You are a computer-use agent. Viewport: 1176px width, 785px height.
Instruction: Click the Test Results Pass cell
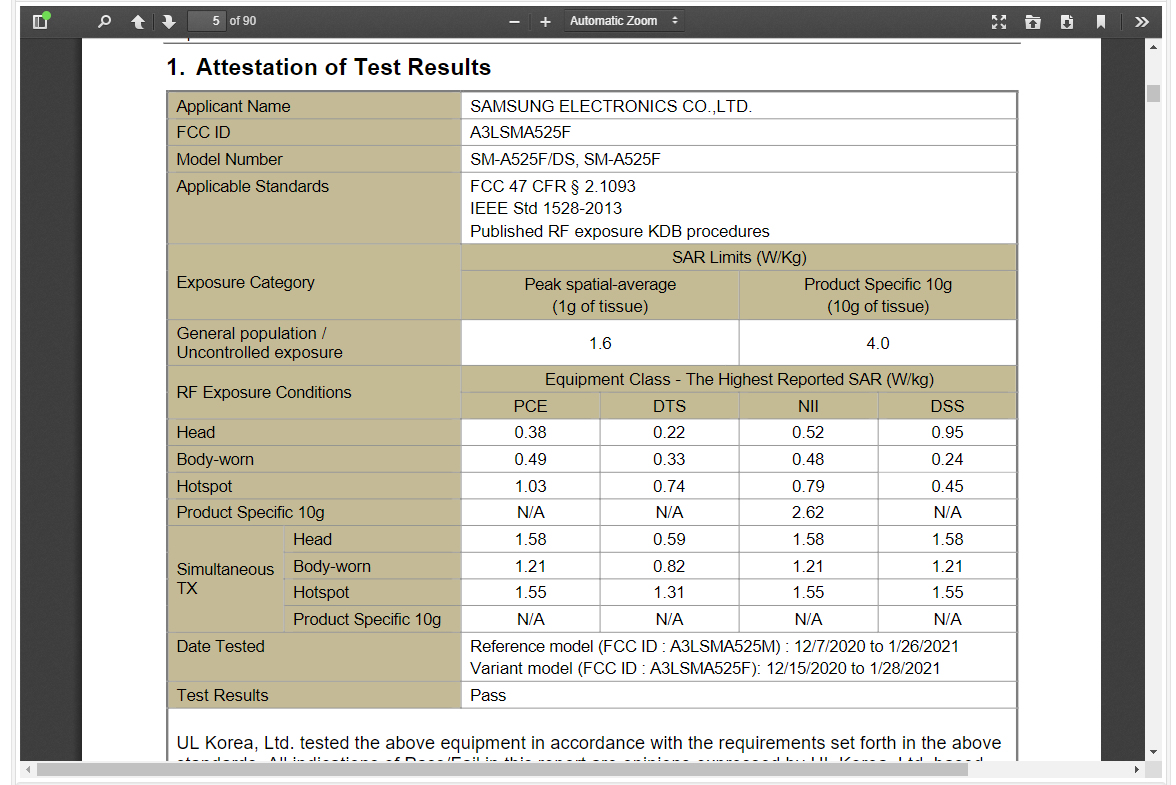(x=488, y=695)
